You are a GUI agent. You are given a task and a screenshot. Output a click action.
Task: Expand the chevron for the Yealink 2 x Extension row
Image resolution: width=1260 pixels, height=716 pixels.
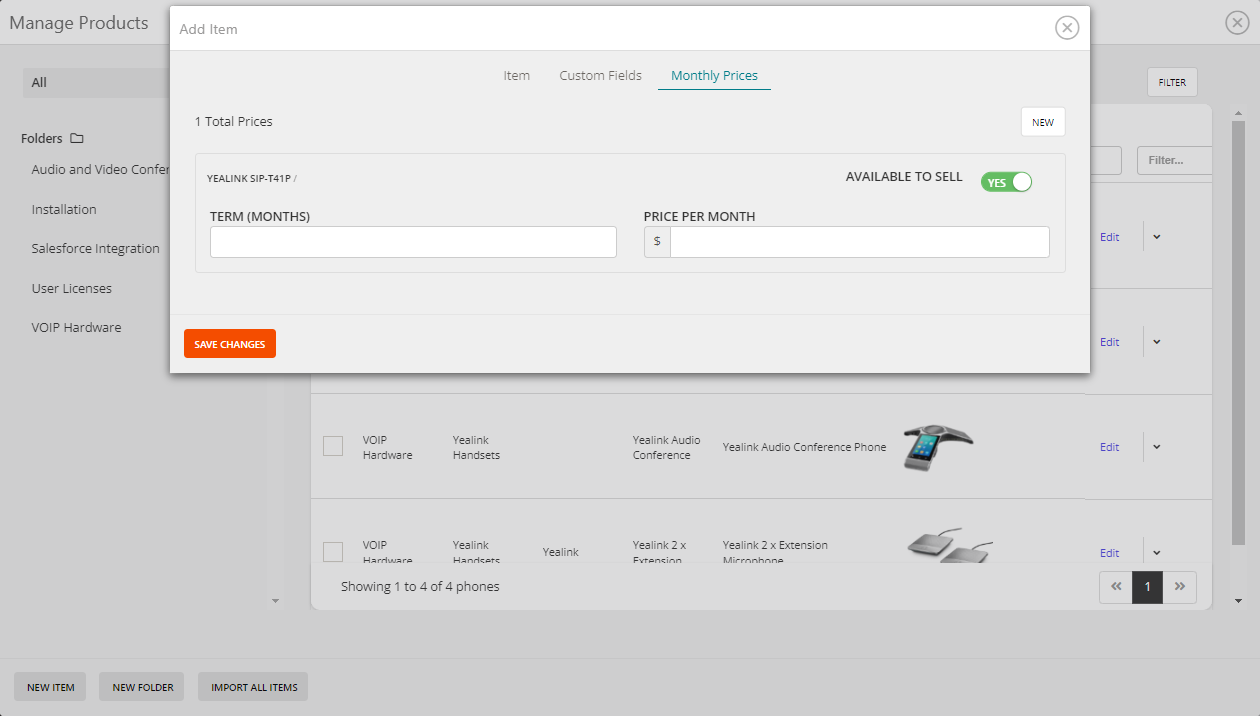coord(1156,552)
